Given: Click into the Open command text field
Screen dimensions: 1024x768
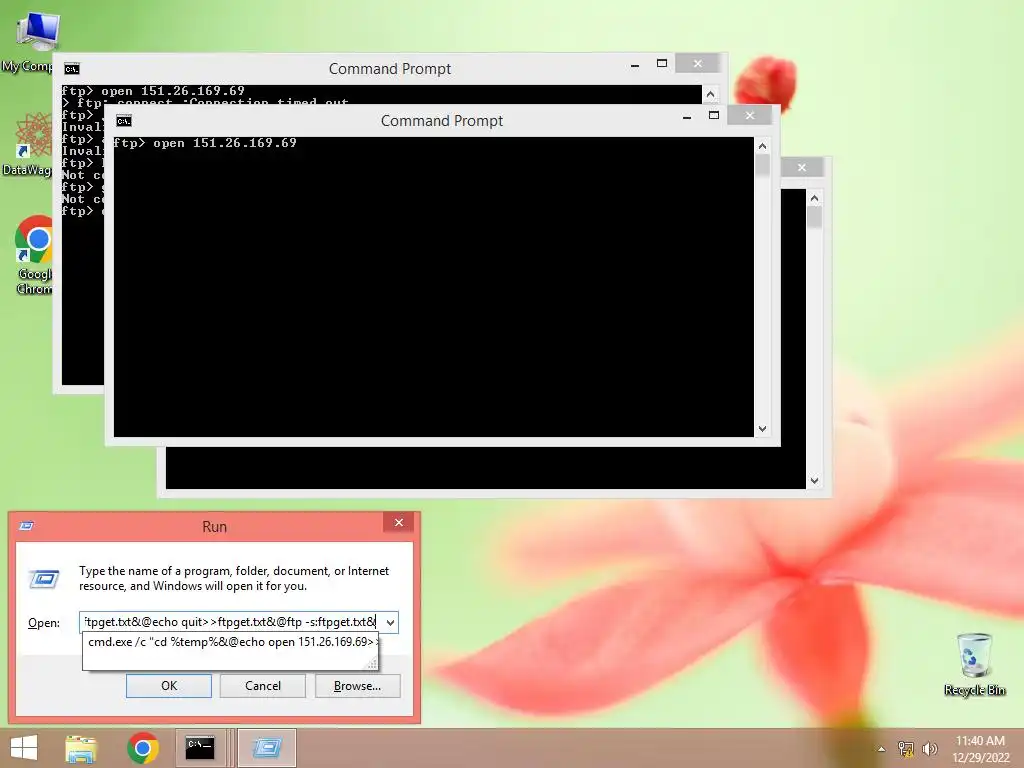Looking at the screenshot, I should pos(231,622).
